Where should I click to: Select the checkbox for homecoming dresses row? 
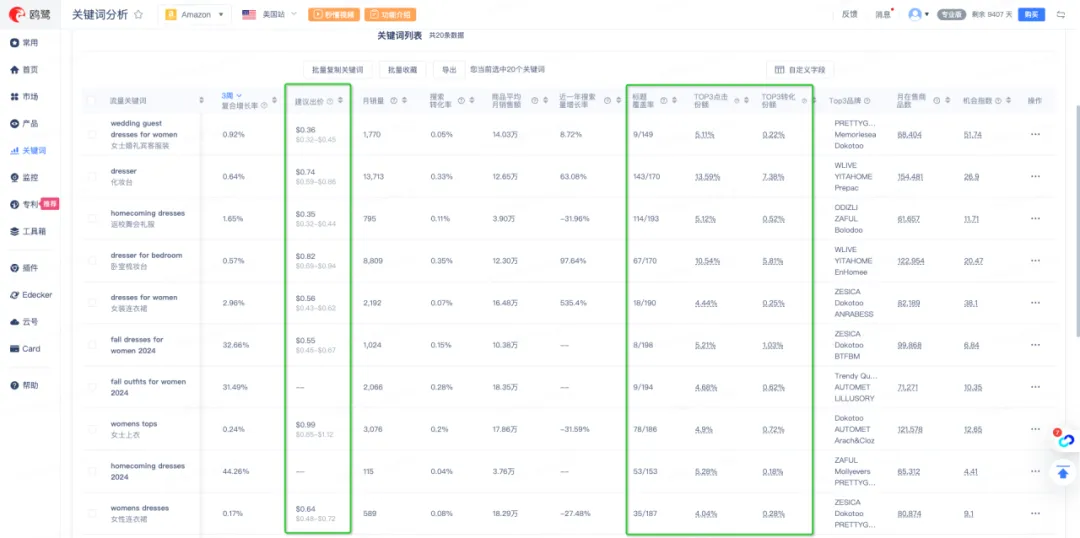point(92,218)
